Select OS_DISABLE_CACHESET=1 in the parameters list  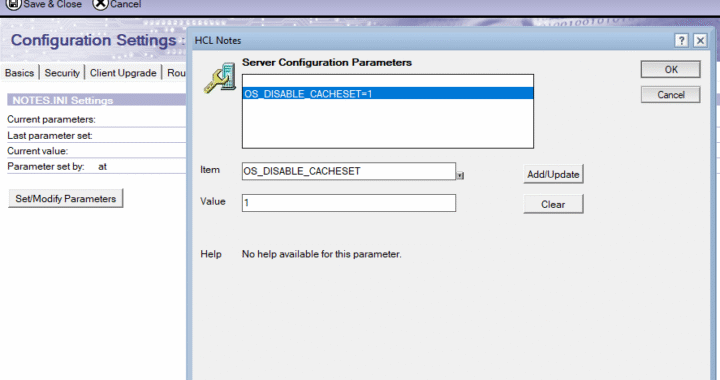tap(388, 94)
